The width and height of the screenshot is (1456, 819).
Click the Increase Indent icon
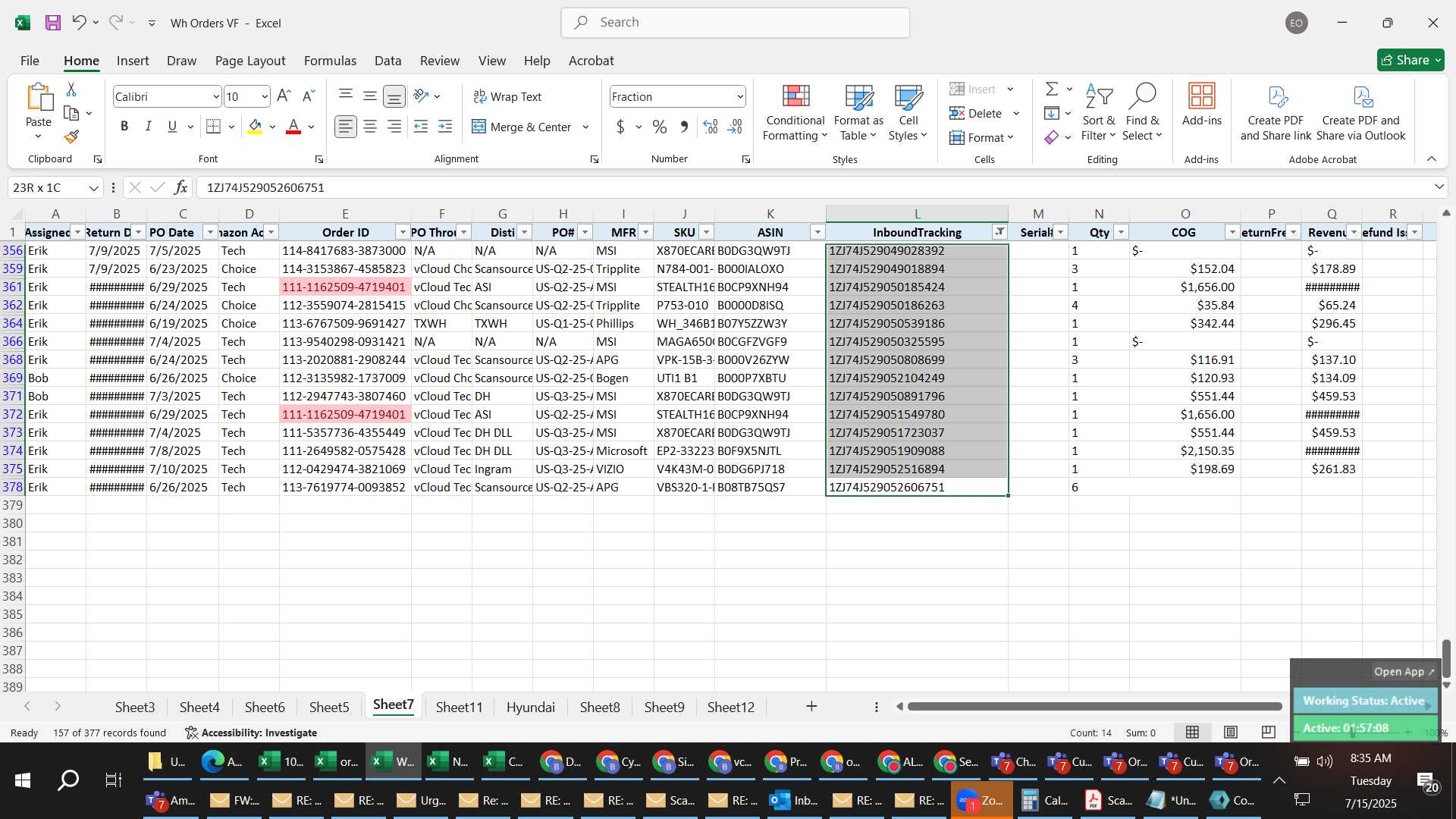(445, 127)
